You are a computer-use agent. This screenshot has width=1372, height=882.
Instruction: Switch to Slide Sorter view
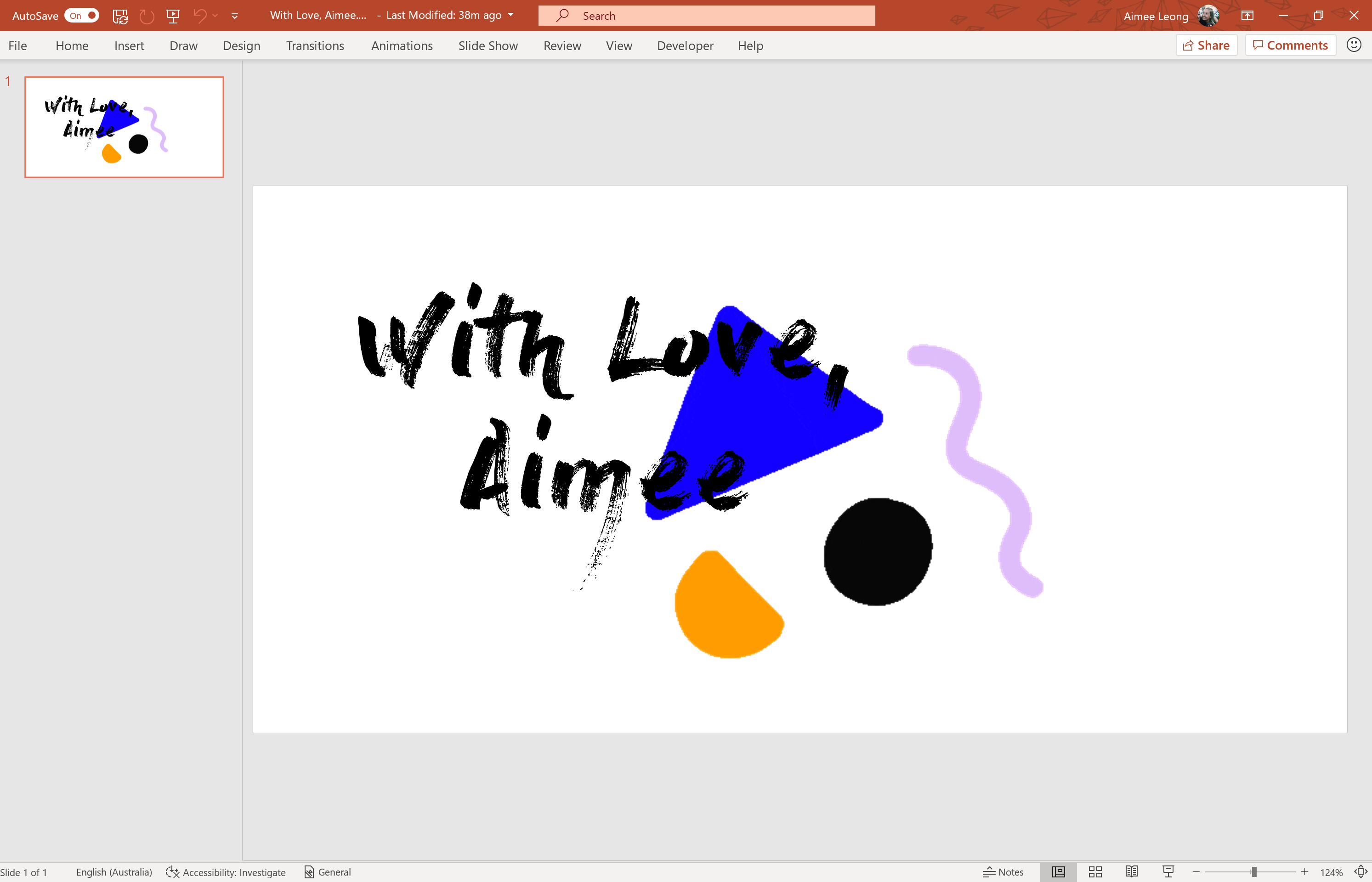(x=1095, y=872)
